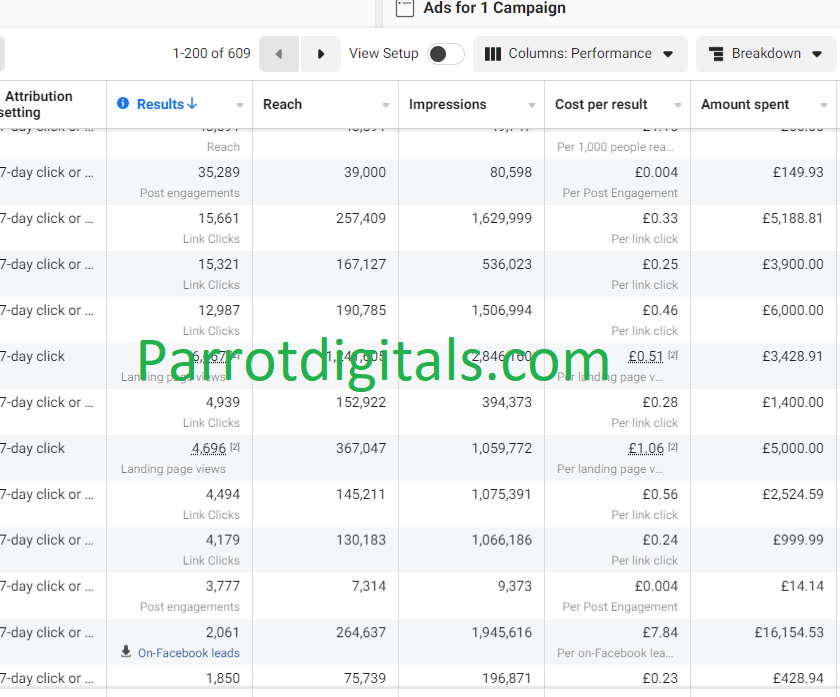Open the Cost per result column arrow
The width and height of the screenshot is (840, 697).
click(678, 105)
